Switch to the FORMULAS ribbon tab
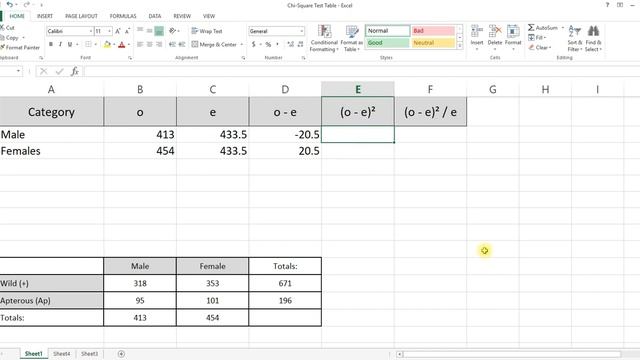The width and height of the screenshot is (640, 360). click(123, 16)
